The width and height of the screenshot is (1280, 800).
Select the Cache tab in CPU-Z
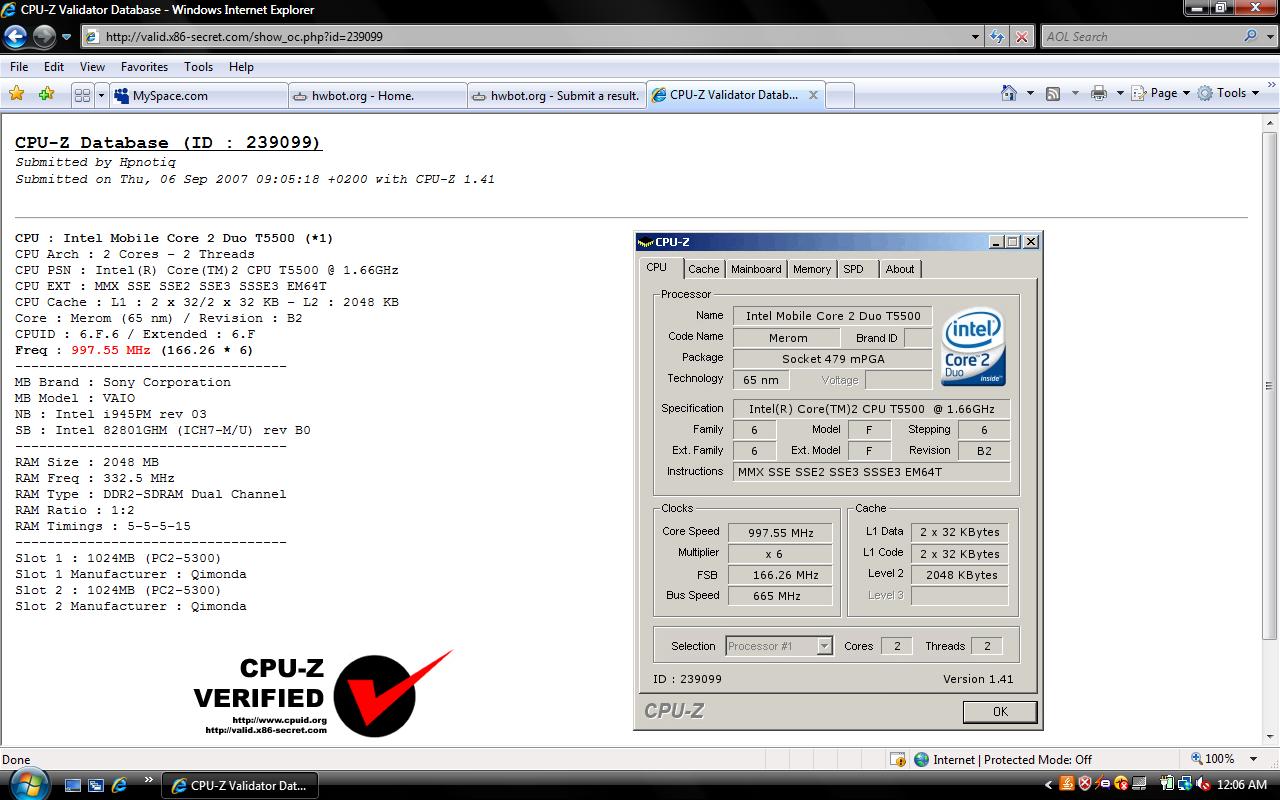point(703,269)
